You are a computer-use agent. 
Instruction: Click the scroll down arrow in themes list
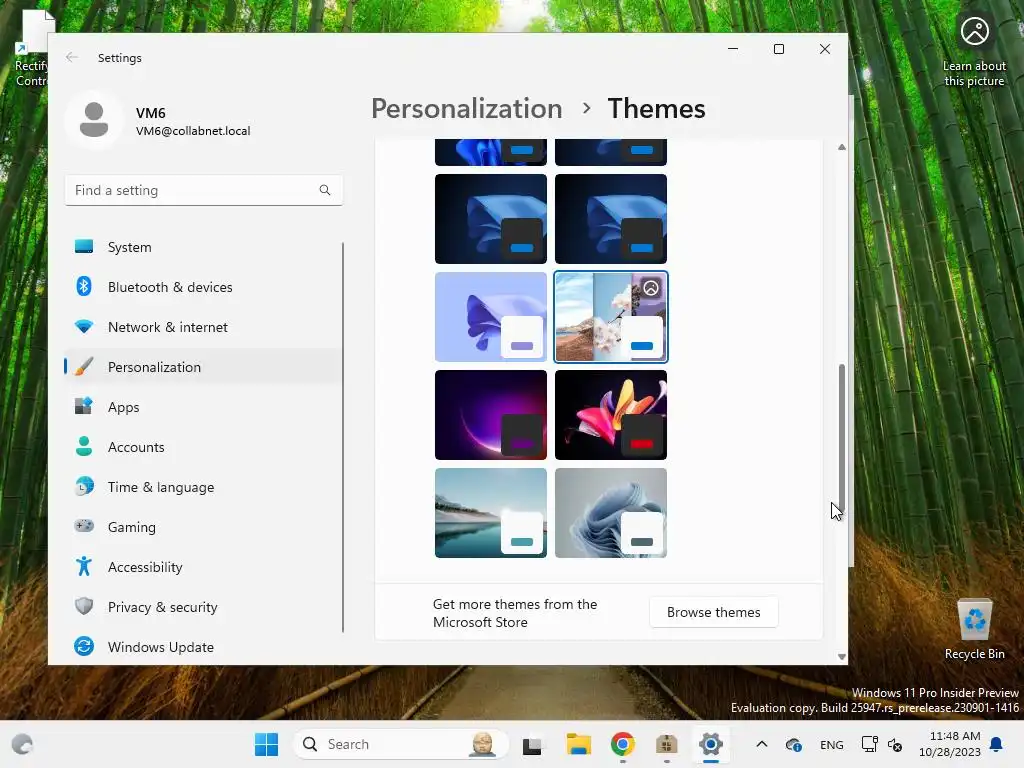pyautogui.click(x=842, y=657)
